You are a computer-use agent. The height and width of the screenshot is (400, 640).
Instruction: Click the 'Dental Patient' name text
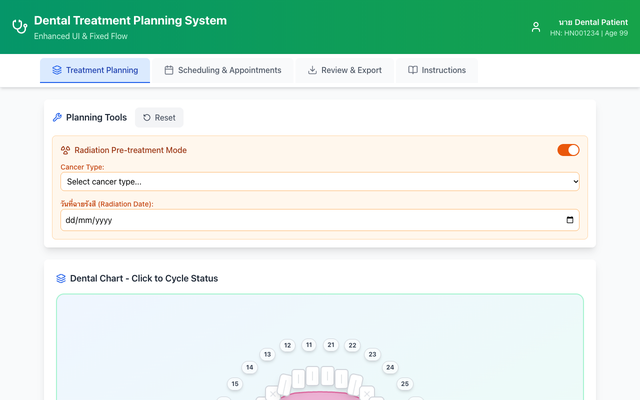601,22
